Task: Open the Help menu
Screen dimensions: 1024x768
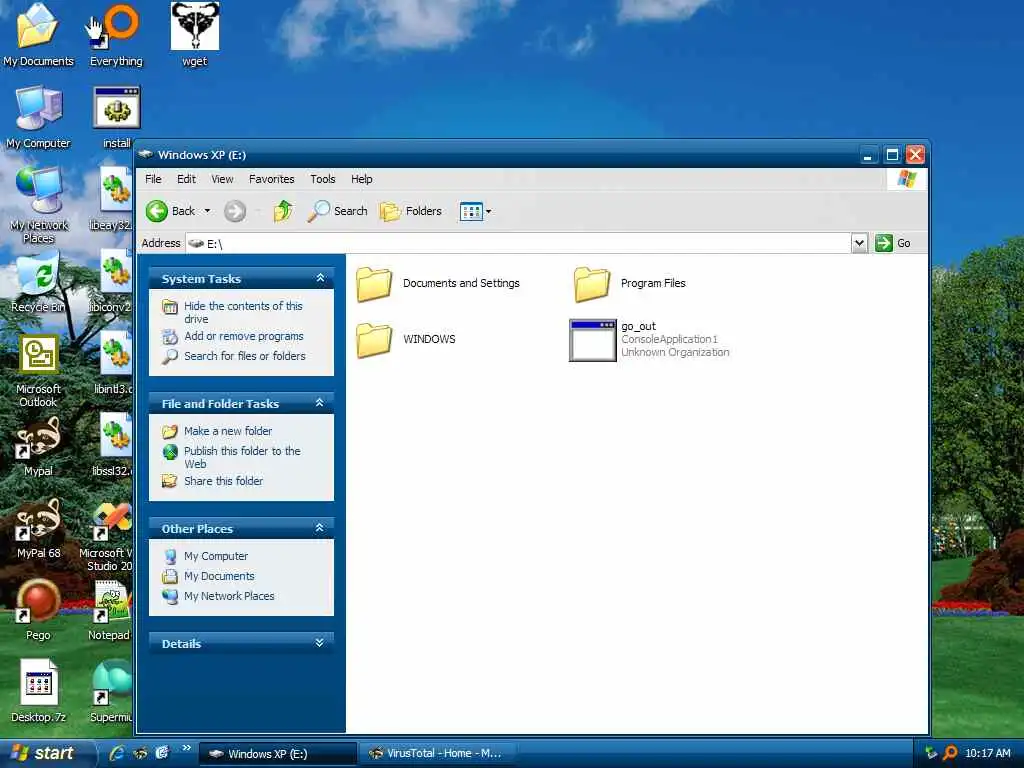Action: click(x=361, y=179)
